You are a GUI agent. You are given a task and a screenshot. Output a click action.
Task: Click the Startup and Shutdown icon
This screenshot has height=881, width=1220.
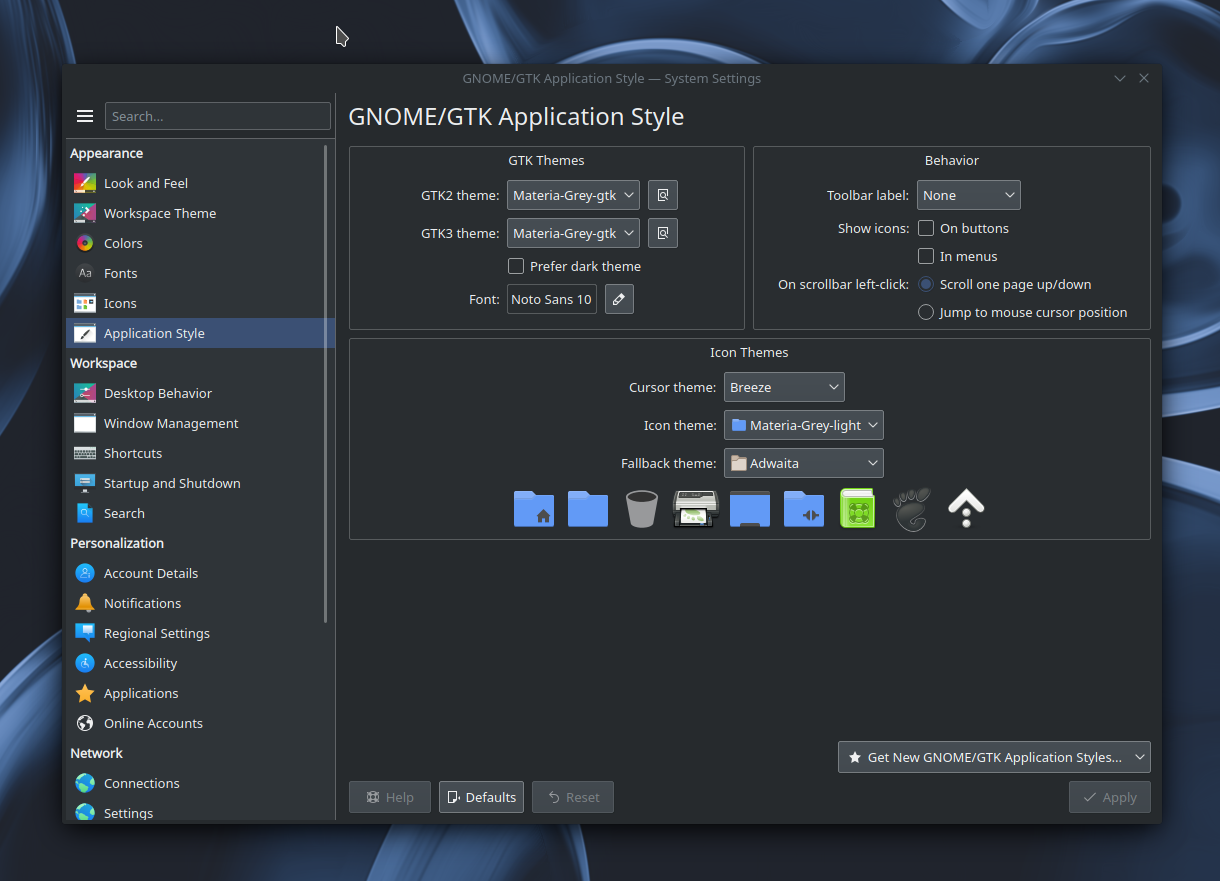click(x=85, y=483)
